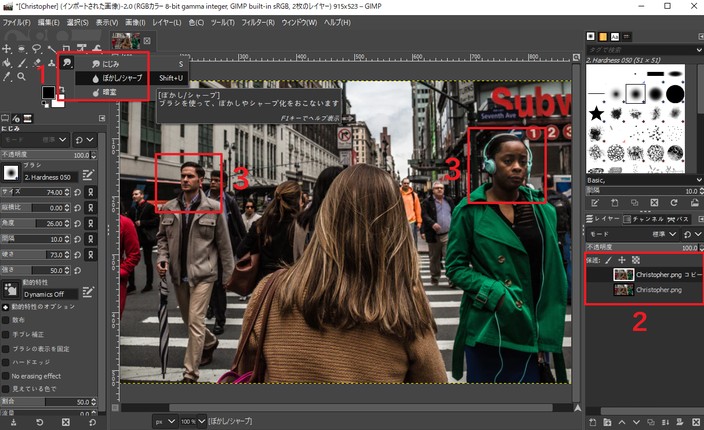Enable the 手ブレ補正 checkbox

tap(6, 334)
